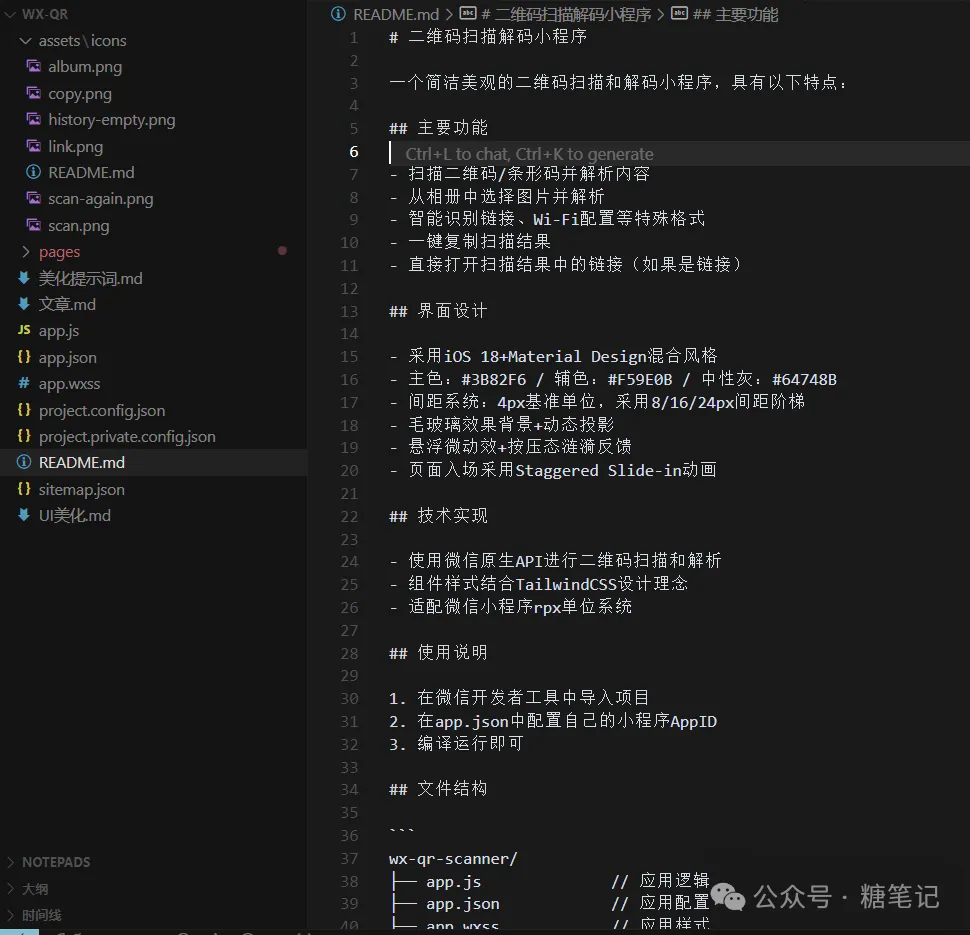Viewport: 970px width, 935px height.
Task: Click the heading '## 技术实现'
Action: click(438, 515)
